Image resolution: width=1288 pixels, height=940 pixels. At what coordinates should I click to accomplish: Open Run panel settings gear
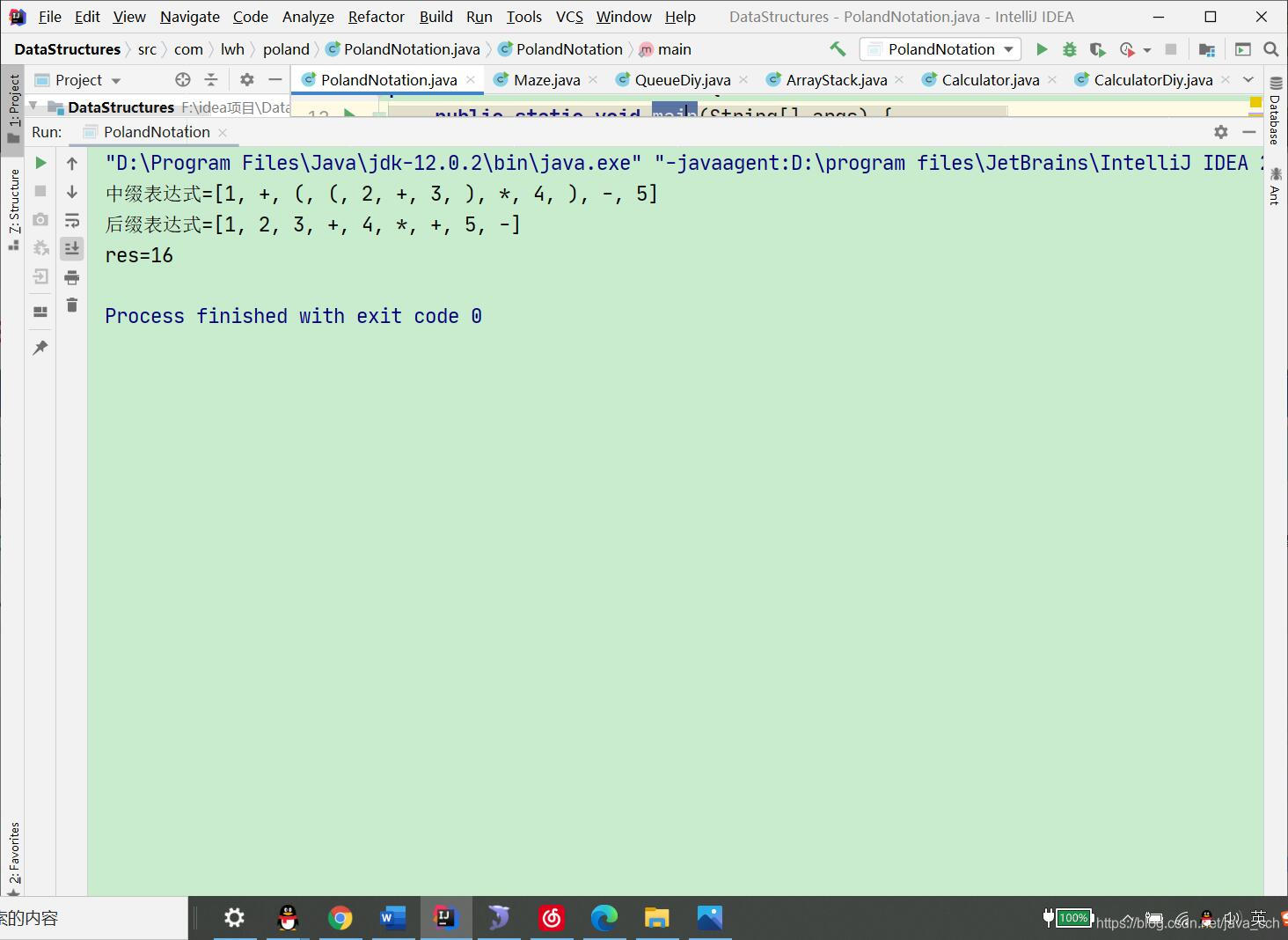click(x=1220, y=132)
